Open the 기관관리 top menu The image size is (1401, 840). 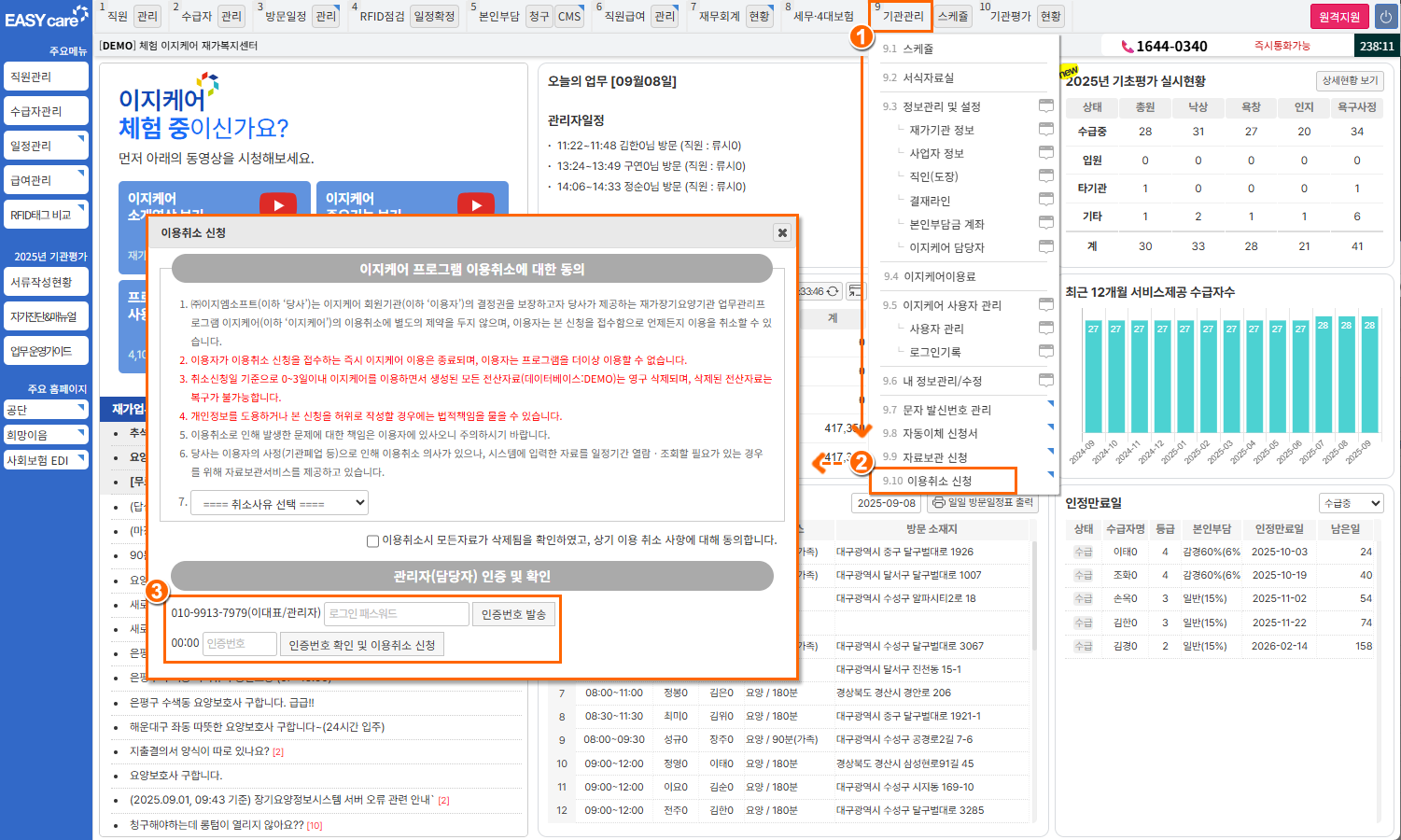coord(903,16)
